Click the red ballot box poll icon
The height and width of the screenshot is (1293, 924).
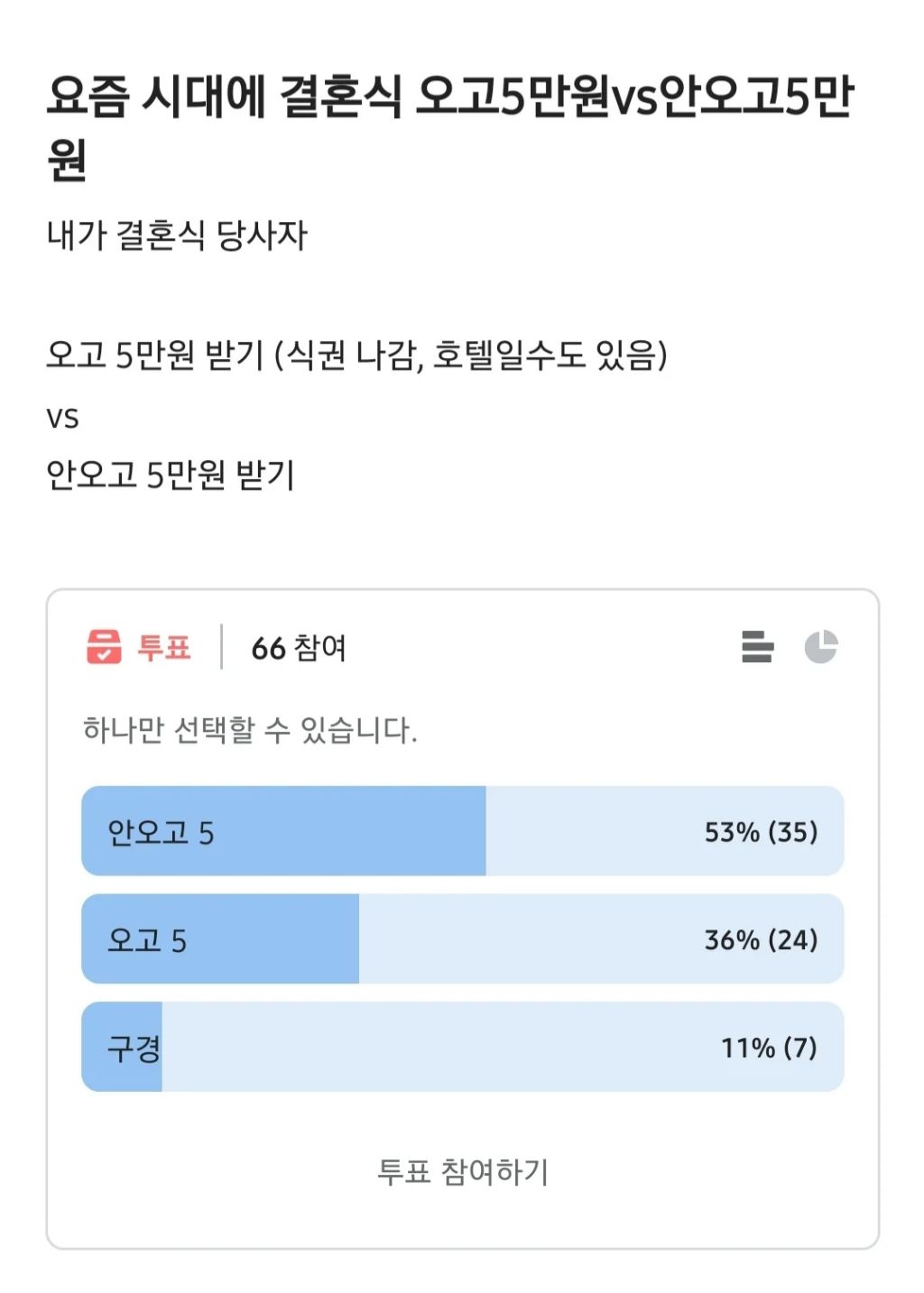click(x=104, y=647)
